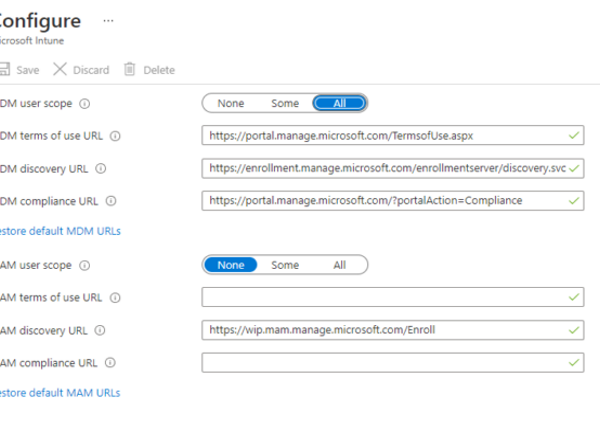Click the MAM user scope label

36,265
